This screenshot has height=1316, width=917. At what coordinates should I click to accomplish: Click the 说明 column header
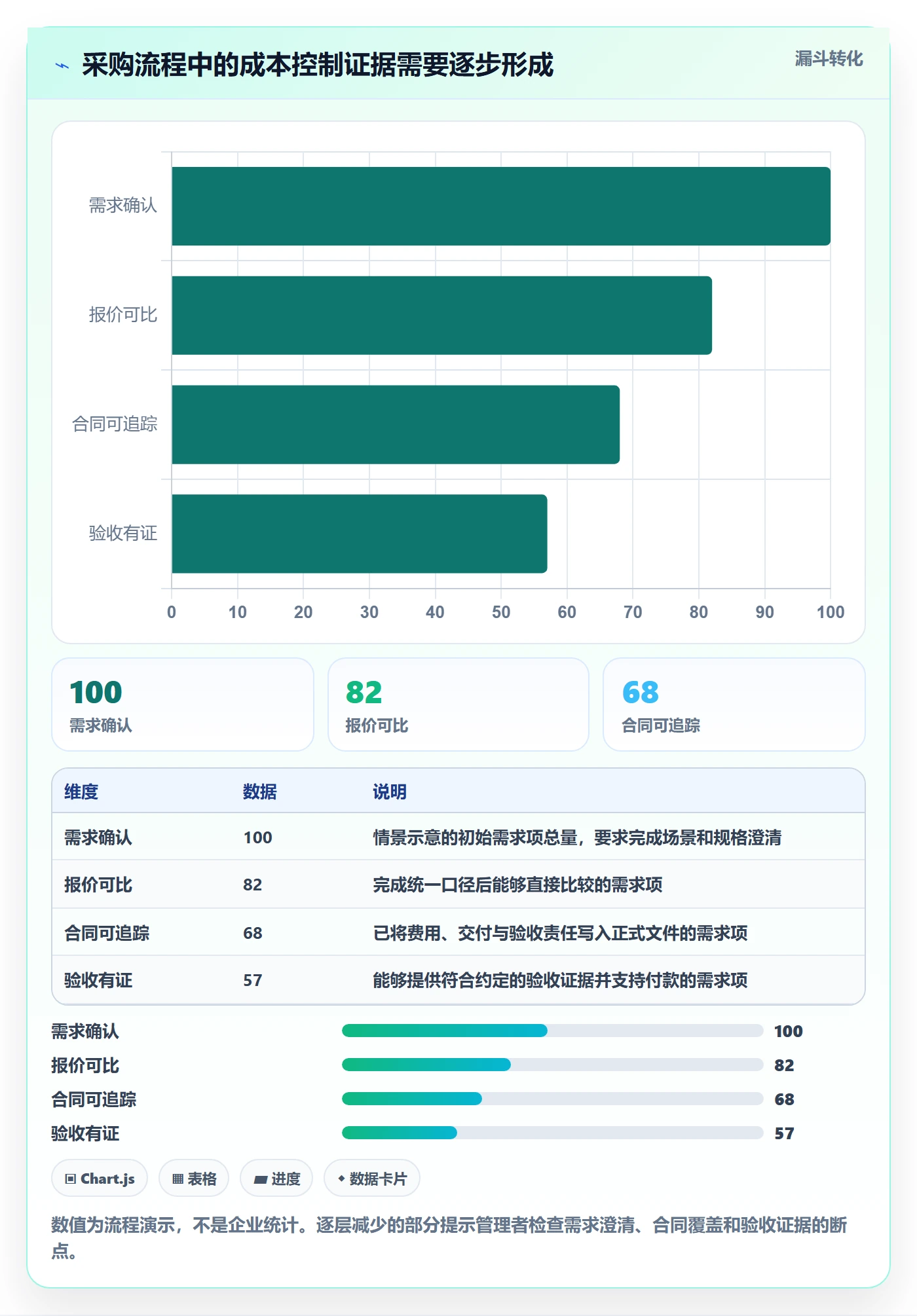390,792
